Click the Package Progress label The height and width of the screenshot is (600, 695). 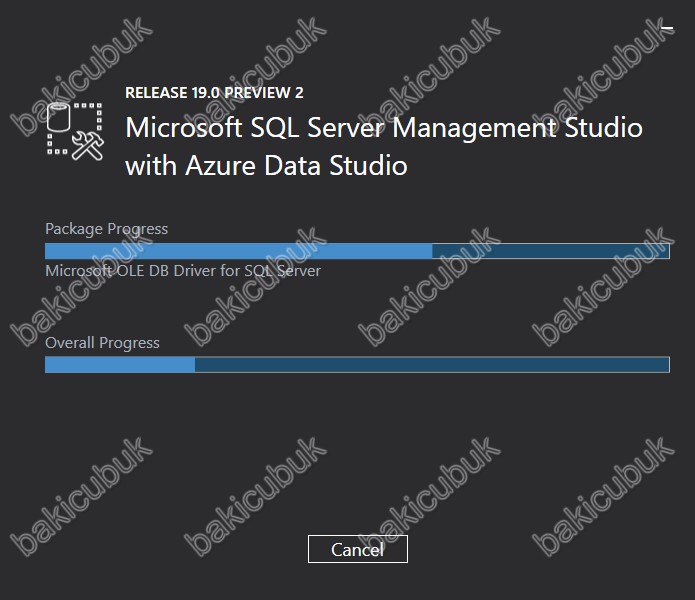(x=106, y=229)
